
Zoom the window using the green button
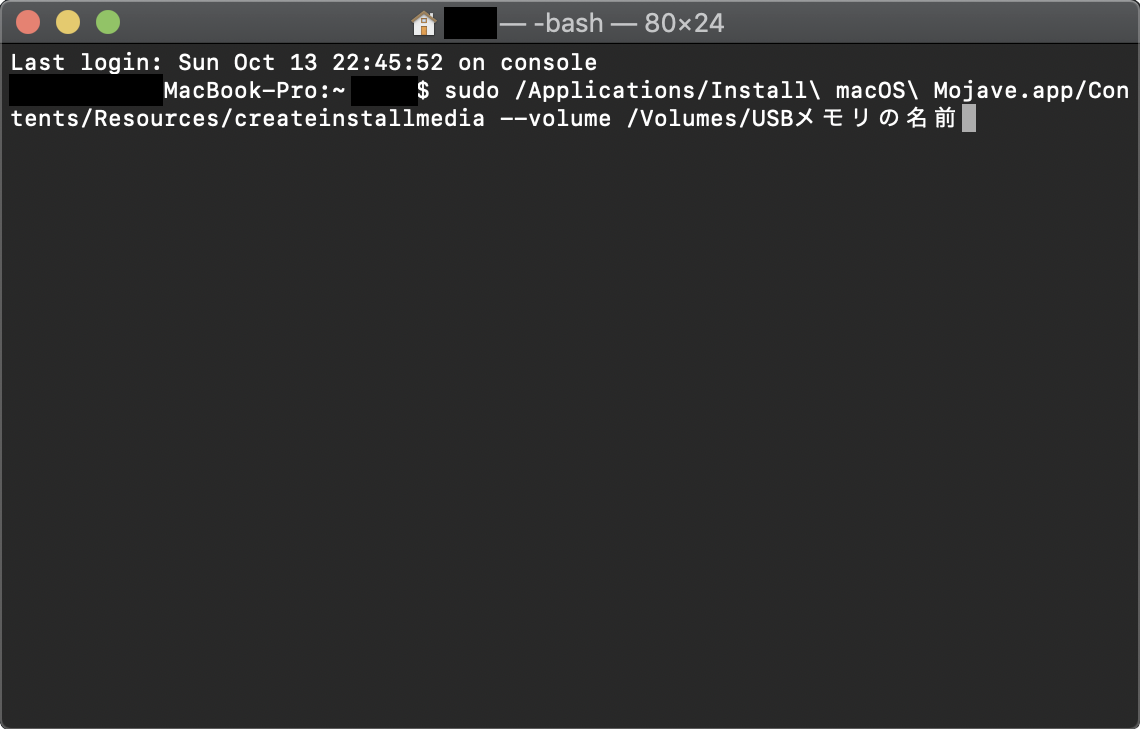[x=108, y=23]
